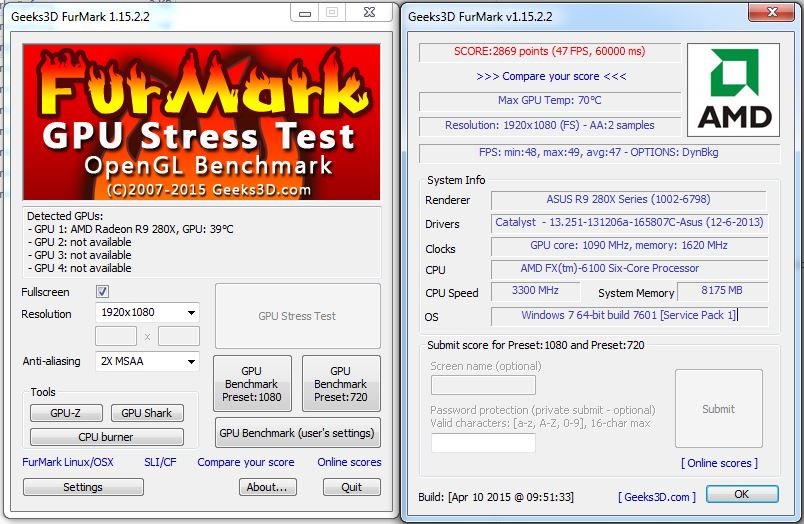The image size is (804, 524).
Task: Open the Anti-aliasing 2X MSAA dropdown
Action: point(147,361)
